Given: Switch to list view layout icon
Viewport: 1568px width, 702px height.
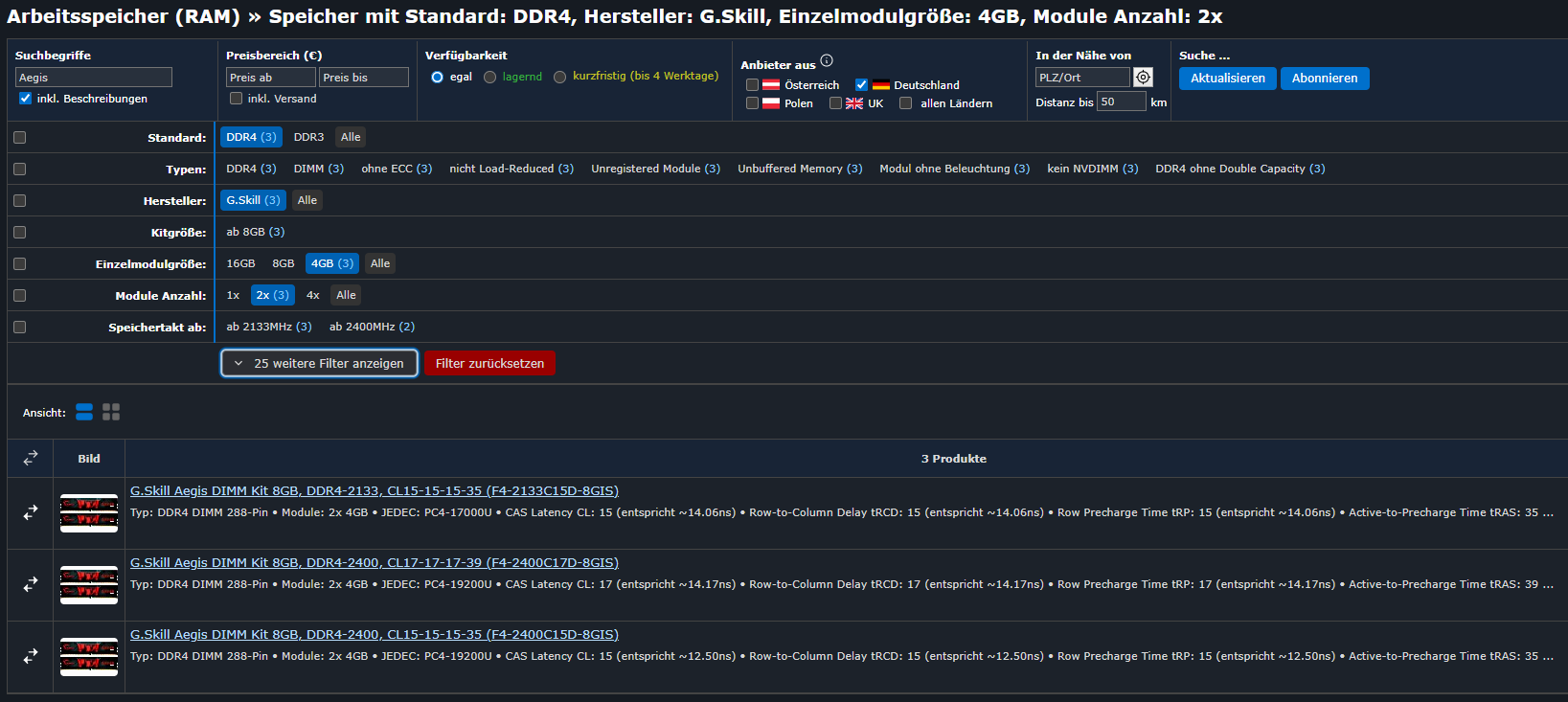Looking at the screenshot, I should click(84, 412).
